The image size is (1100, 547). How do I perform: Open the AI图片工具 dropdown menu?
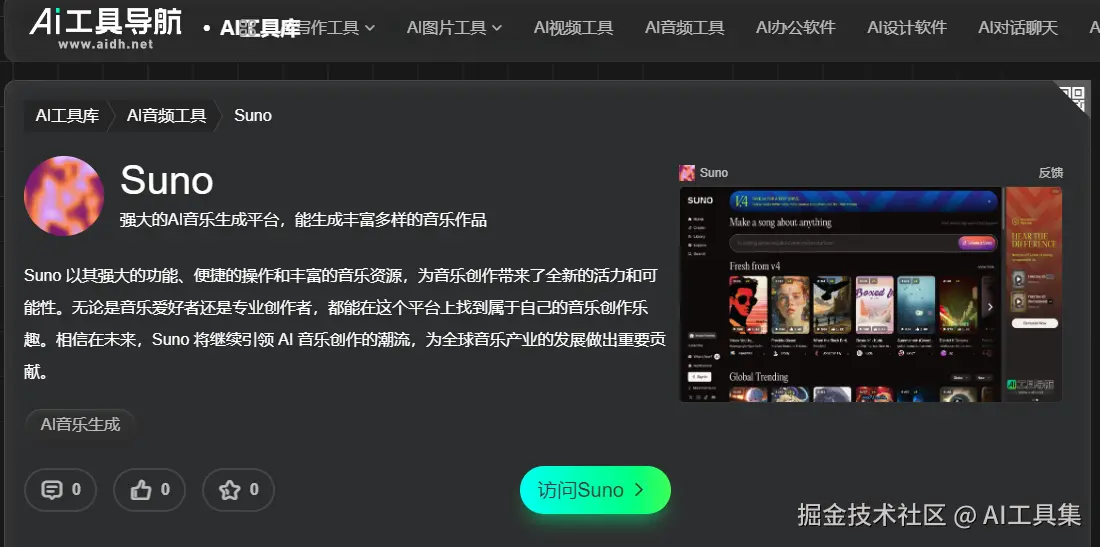point(454,28)
